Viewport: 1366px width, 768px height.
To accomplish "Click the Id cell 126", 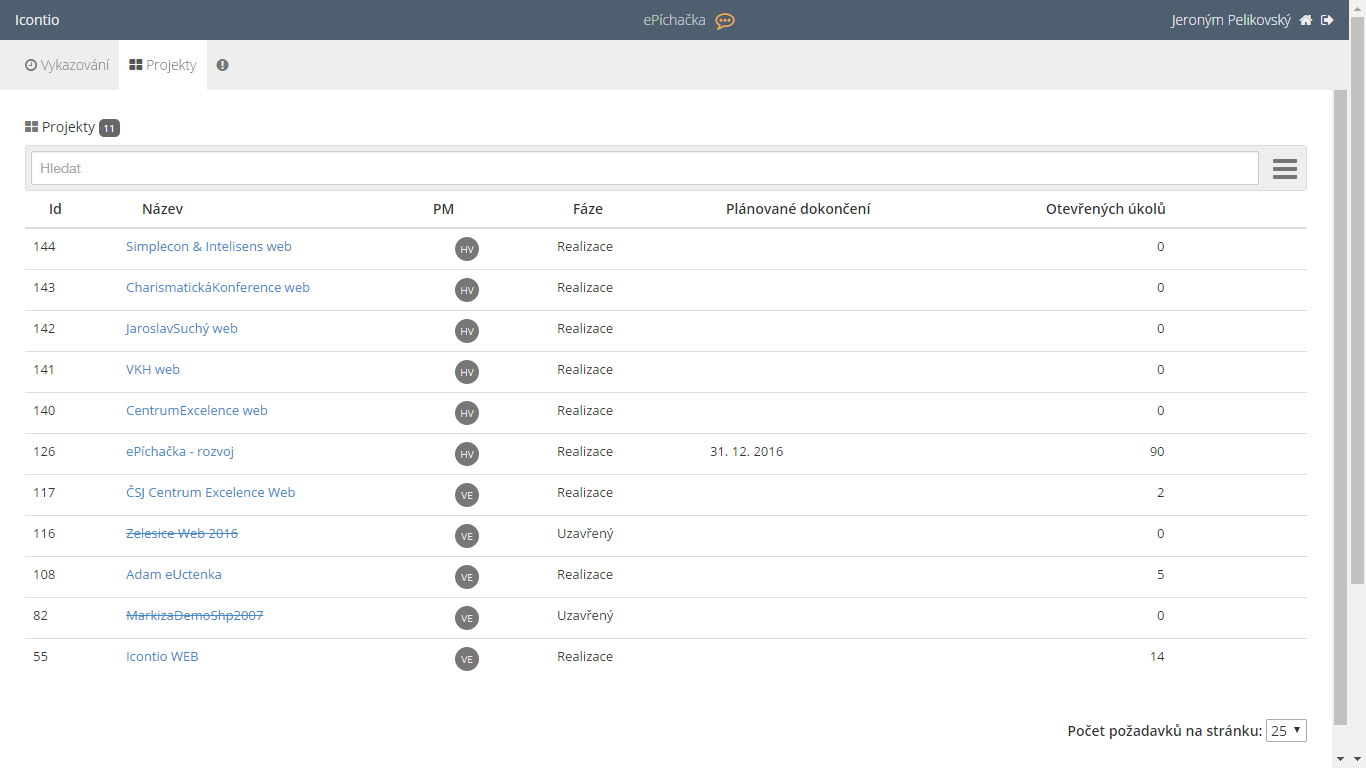I will point(44,451).
